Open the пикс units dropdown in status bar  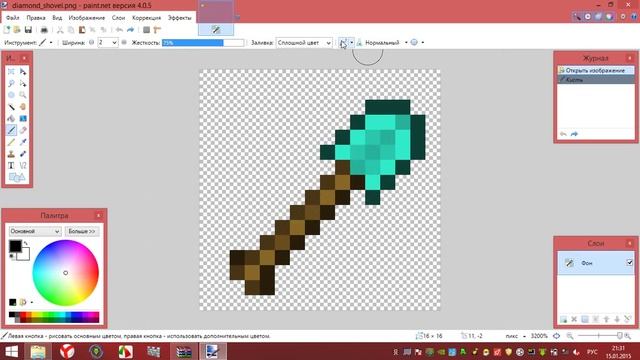pyautogui.click(x=524, y=336)
